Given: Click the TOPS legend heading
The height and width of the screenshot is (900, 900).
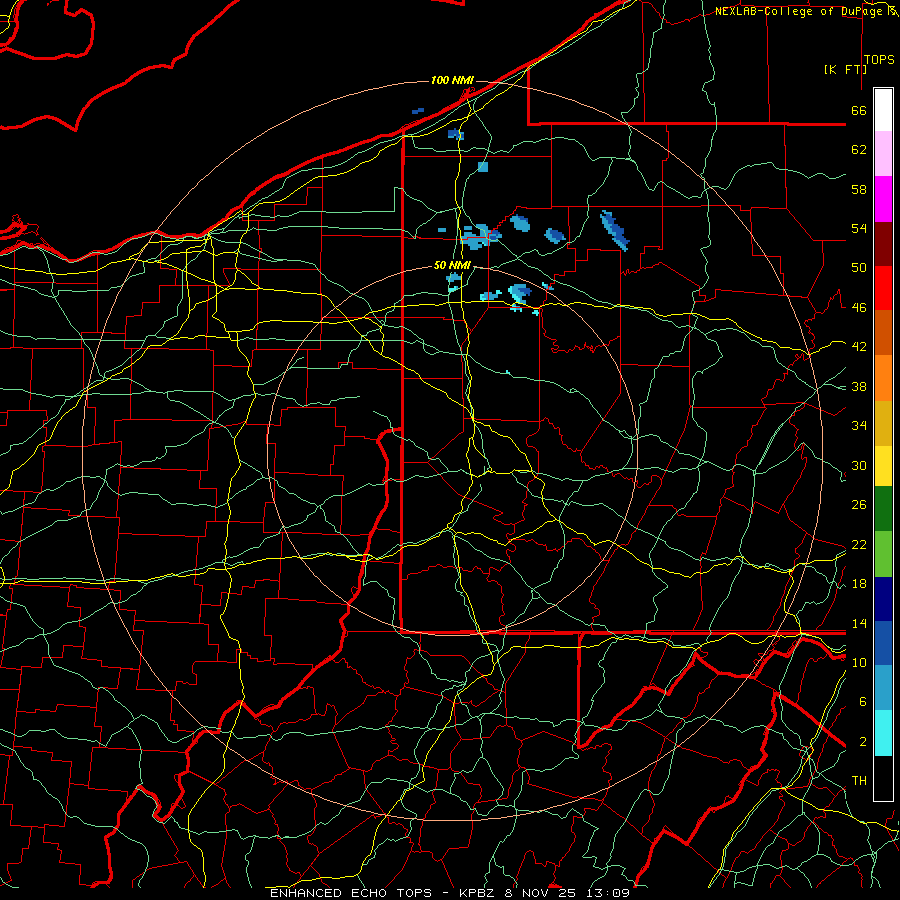Looking at the screenshot, I should [878, 60].
